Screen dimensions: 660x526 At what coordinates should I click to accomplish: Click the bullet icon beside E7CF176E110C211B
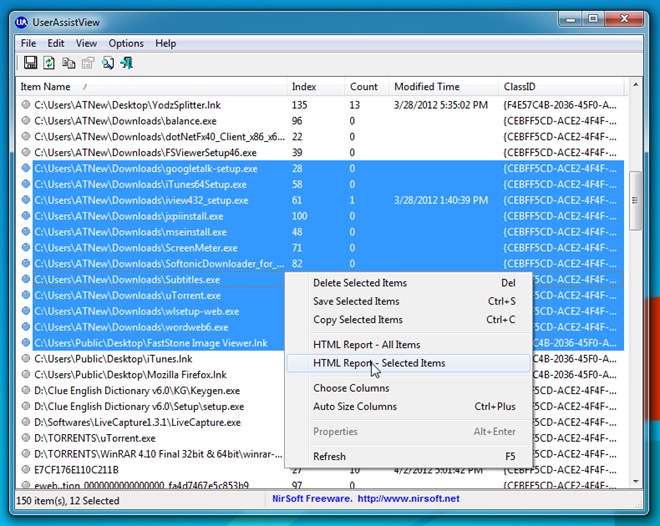point(26,469)
